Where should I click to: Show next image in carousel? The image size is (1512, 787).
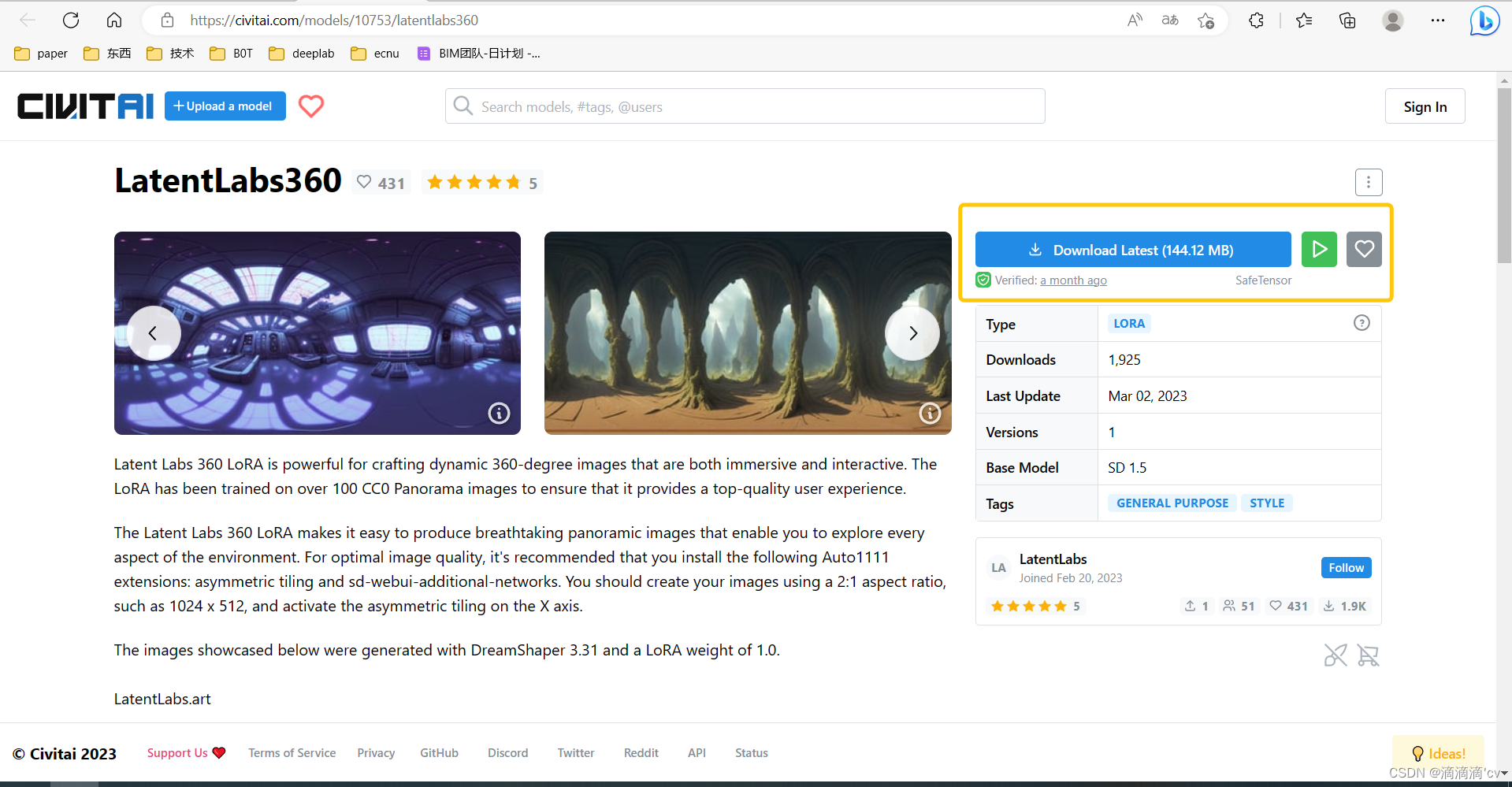tap(912, 333)
